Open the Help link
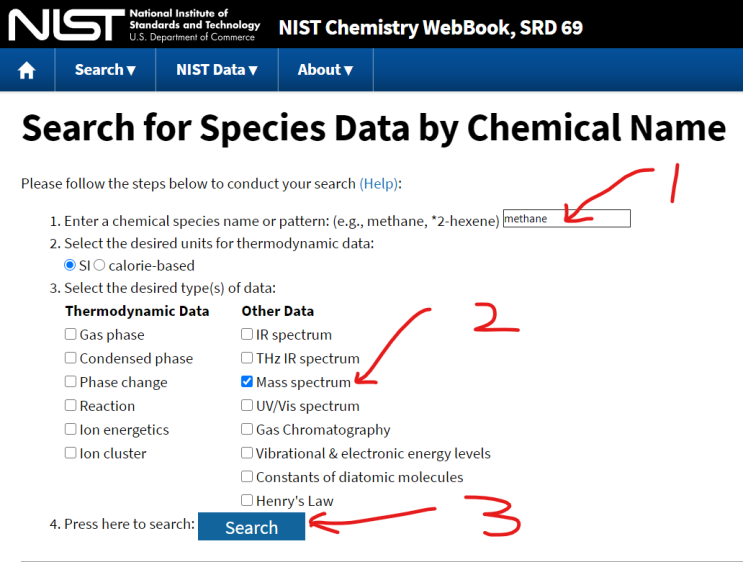Screen dimensions: 743x562 pos(378,184)
